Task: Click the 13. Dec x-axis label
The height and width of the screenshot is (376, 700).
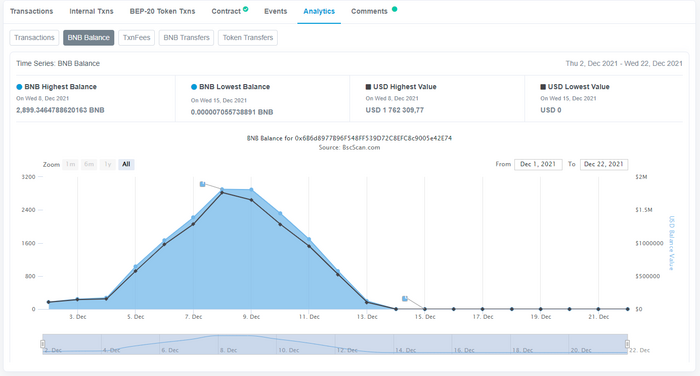Action: (x=367, y=317)
